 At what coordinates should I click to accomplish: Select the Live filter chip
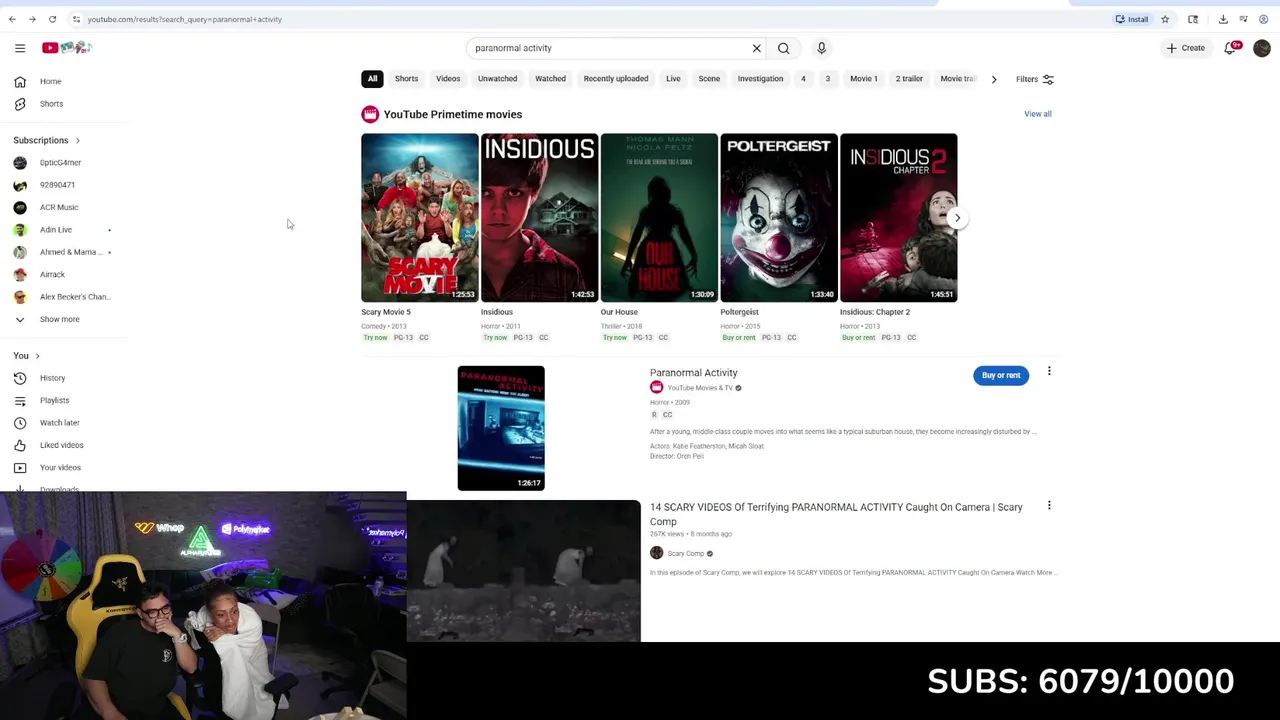tap(673, 79)
